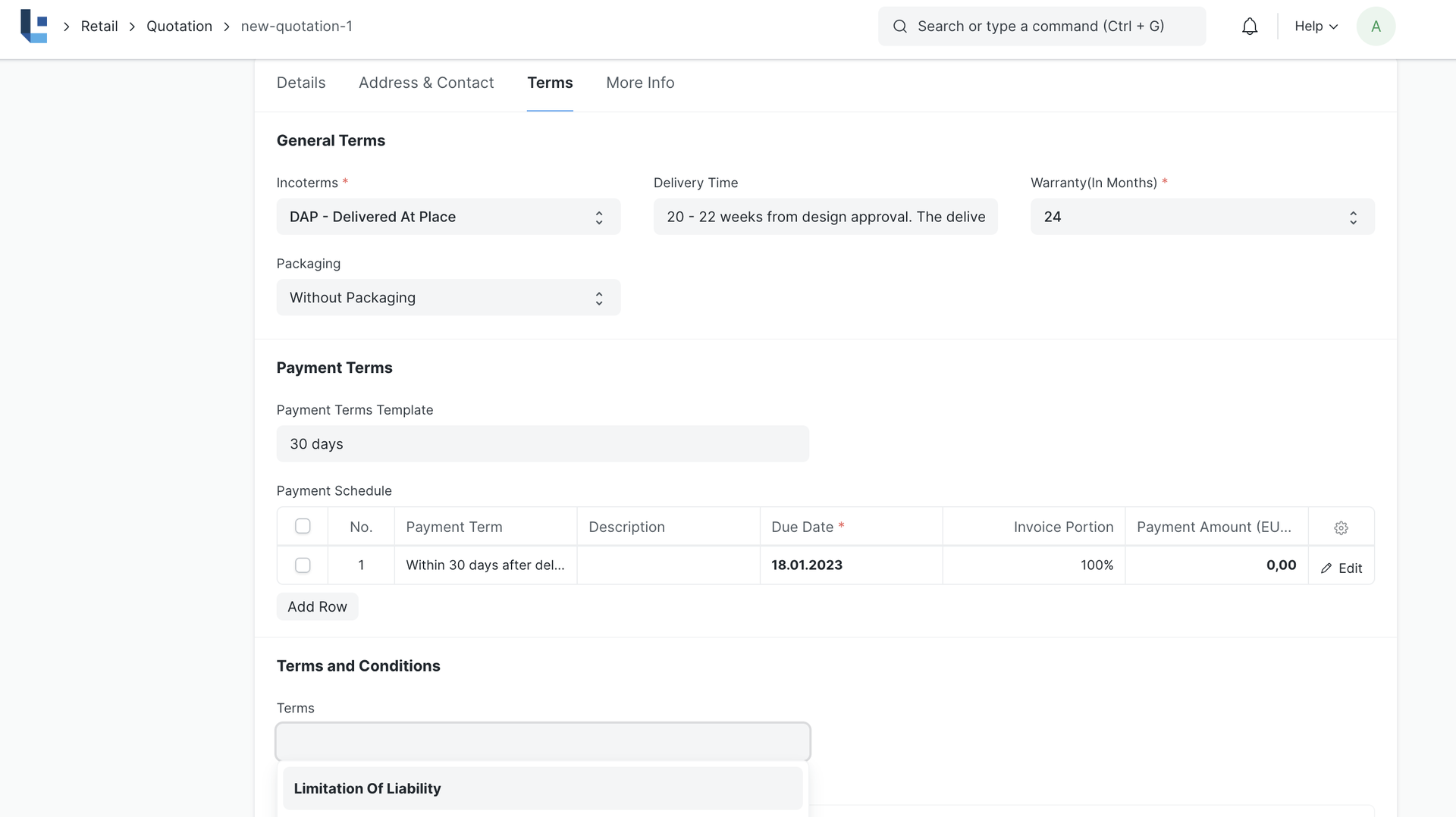The width and height of the screenshot is (1456, 817).
Task: Open the Address & Contact tab
Action: click(x=425, y=83)
